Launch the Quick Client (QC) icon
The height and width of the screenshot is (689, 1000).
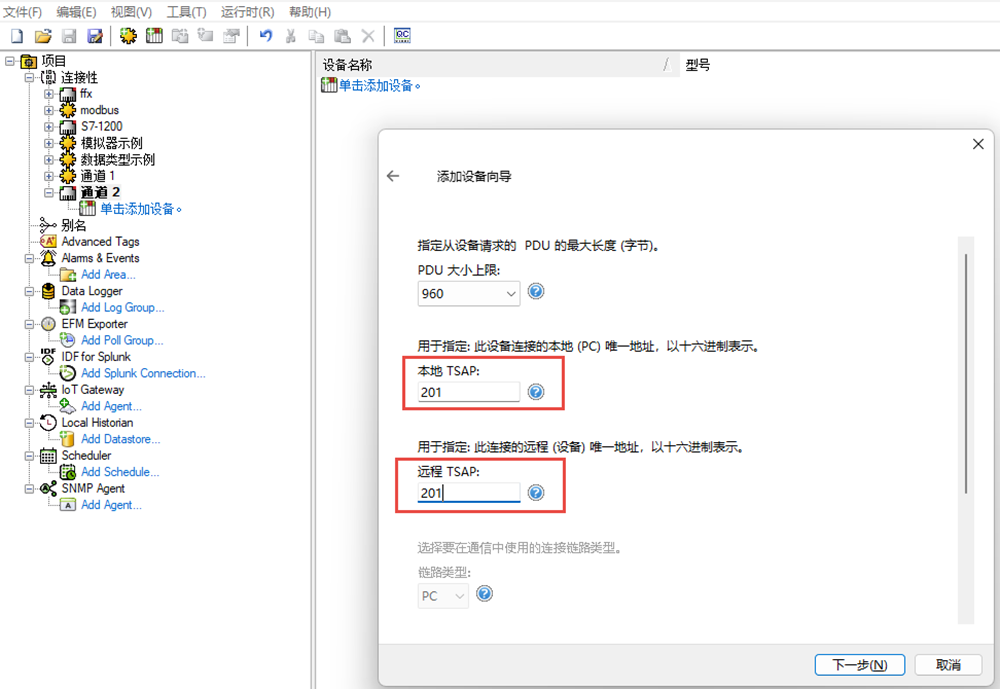(x=403, y=36)
